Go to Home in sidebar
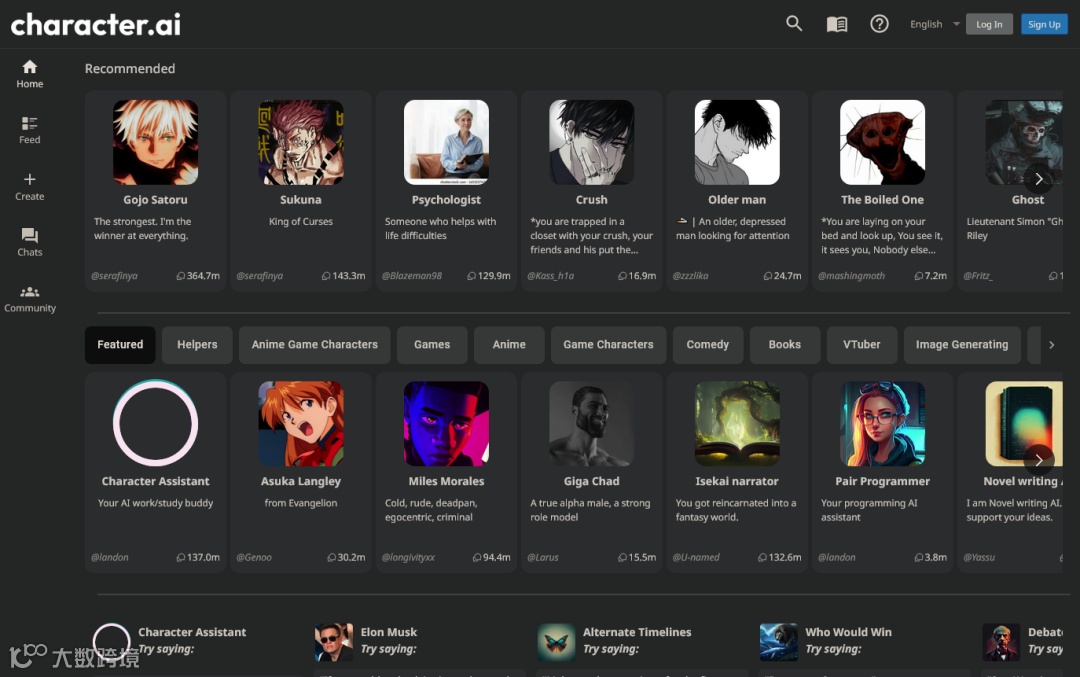1080x677 pixels. 30,74
